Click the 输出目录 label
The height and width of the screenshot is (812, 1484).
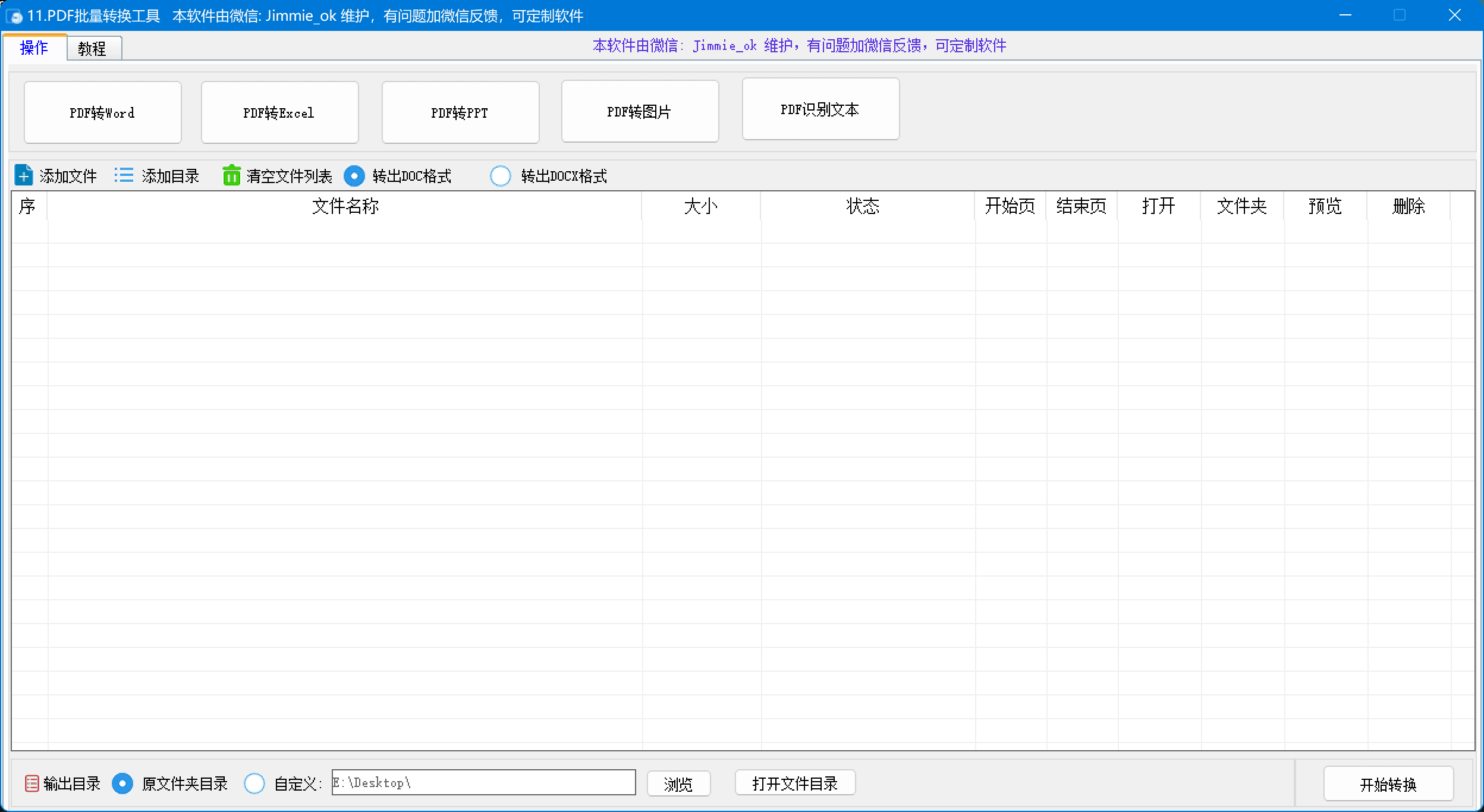(x=72, y=784)
